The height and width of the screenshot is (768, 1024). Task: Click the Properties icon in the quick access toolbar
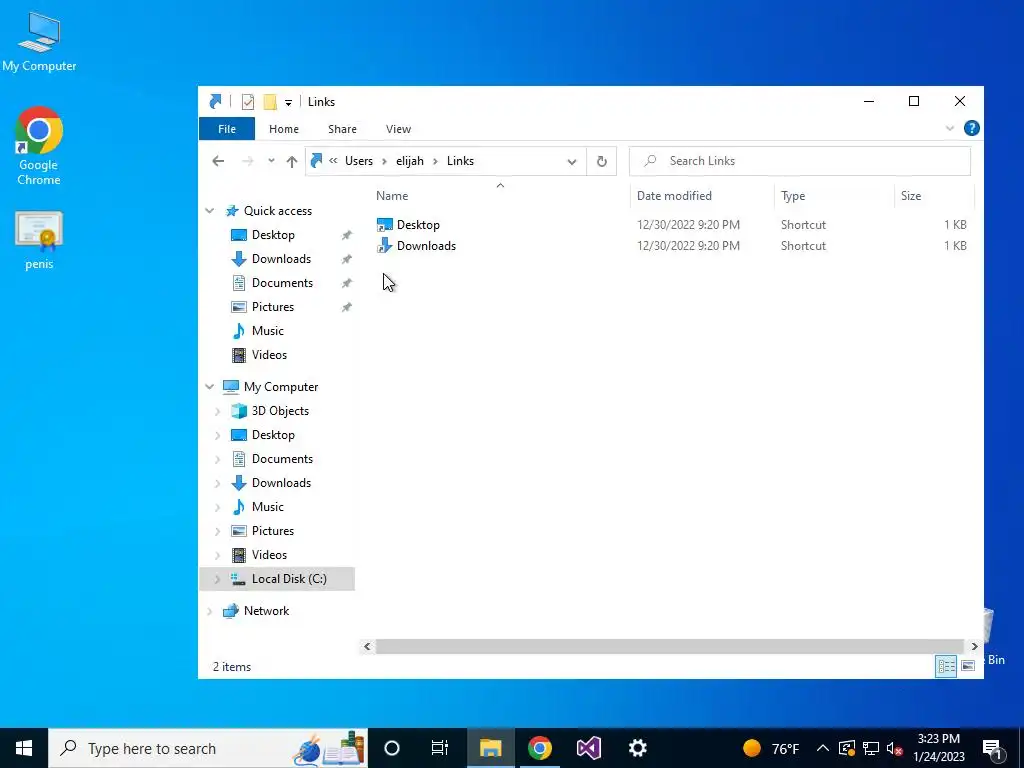pyautogui.click(x=248, y=102)
